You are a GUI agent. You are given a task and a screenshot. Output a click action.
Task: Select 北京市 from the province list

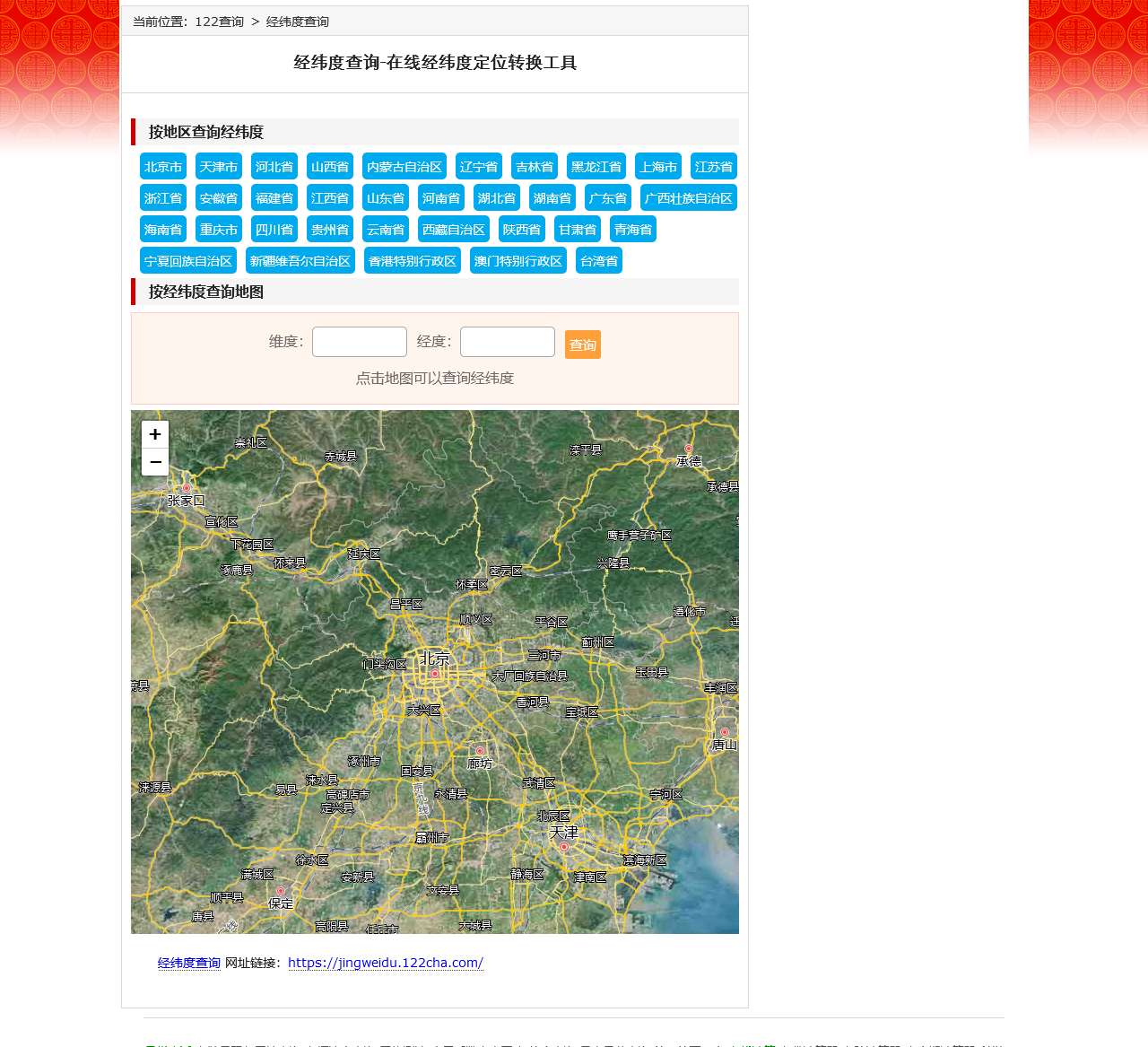[x=161, y=166]
